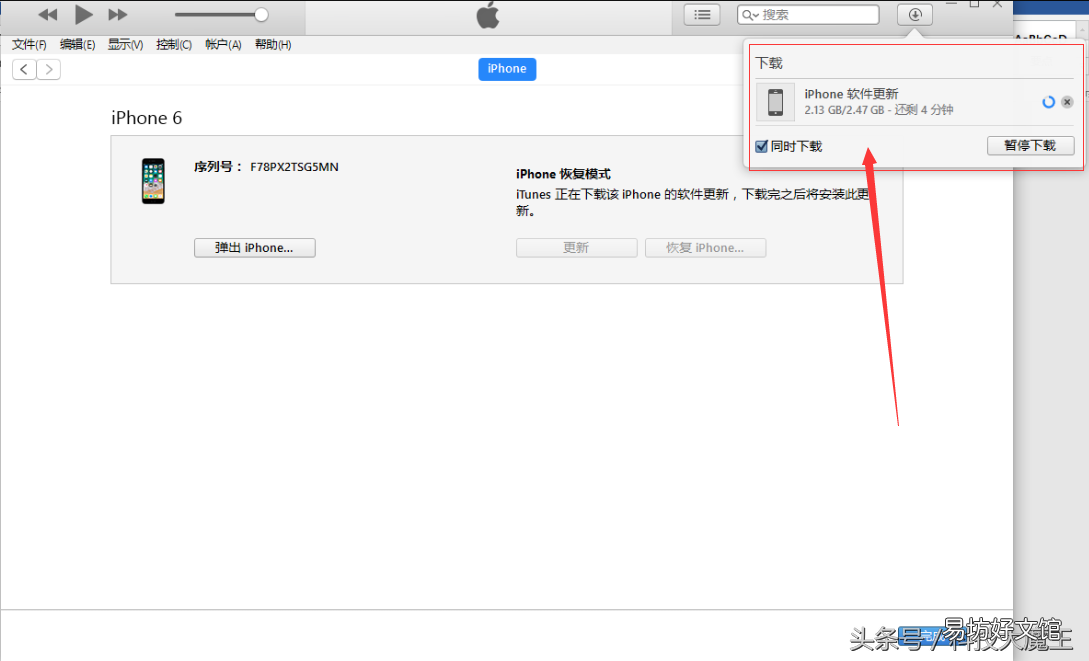
Task: Click the 弹出 iPhone... button
Action: (x=255, y=248)
